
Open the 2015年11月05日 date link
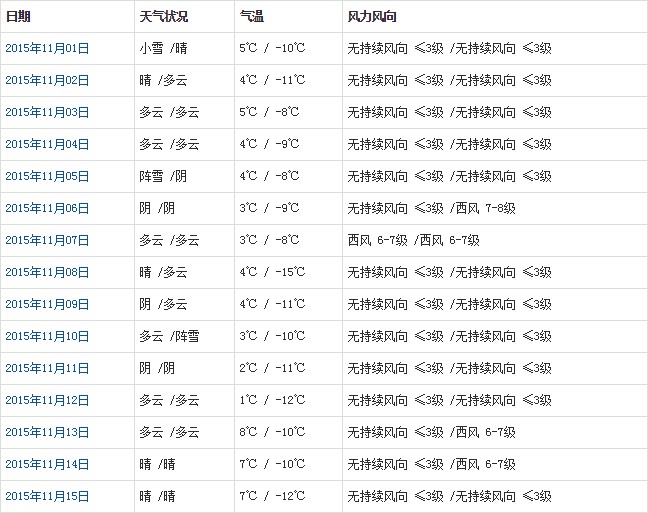47,176
